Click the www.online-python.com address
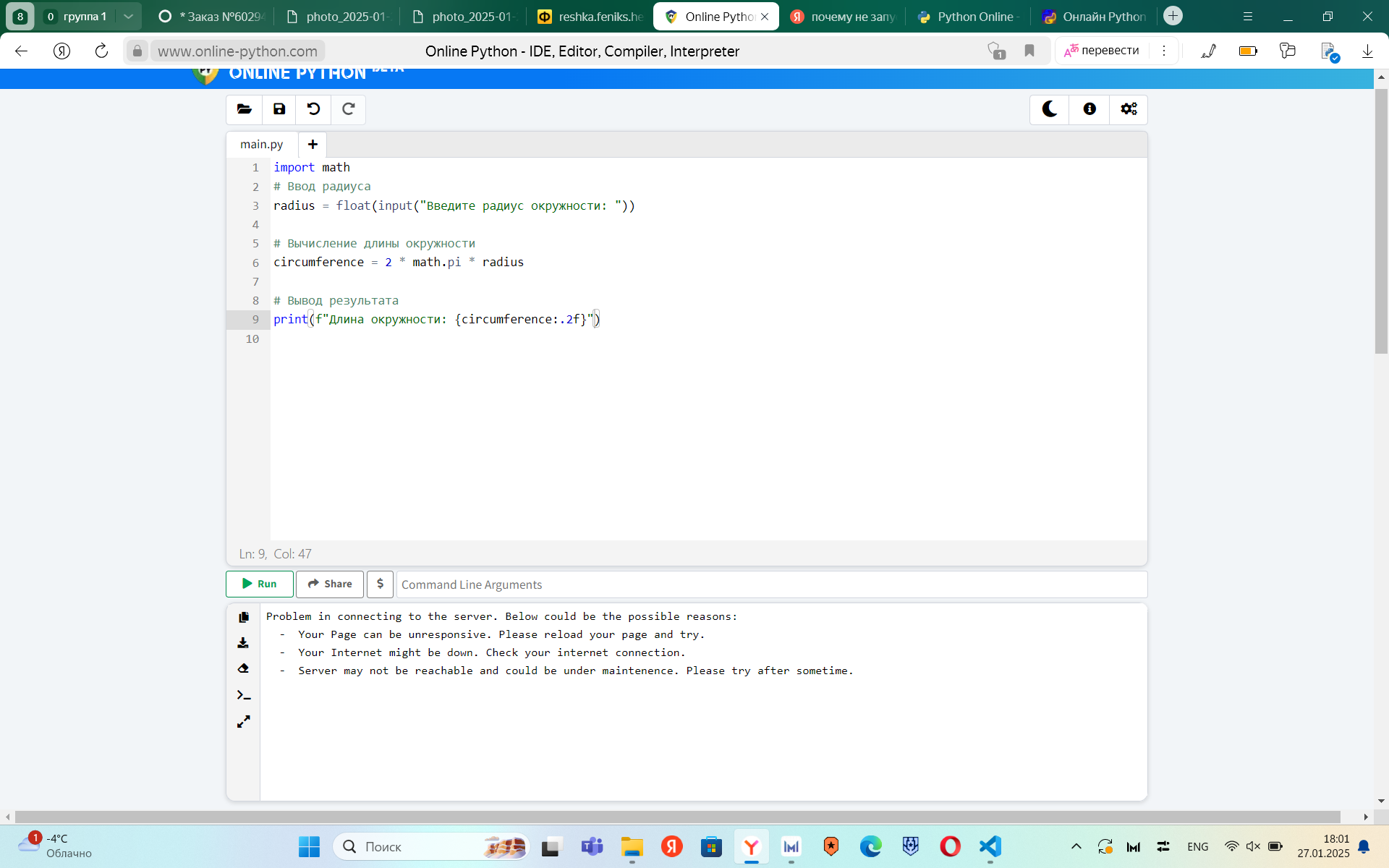The width and height of the screenshot is (1389, 868). tap(238, 51)
